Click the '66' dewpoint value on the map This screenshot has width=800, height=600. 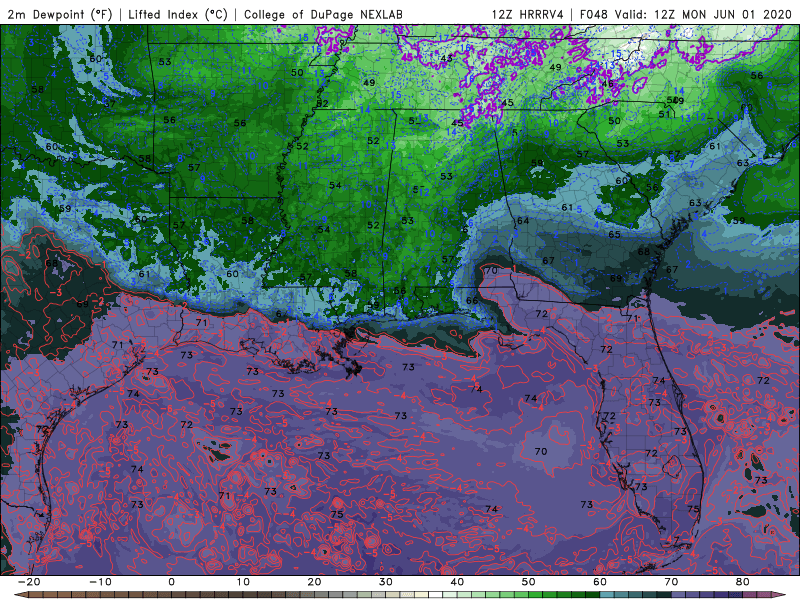pyautogui.click(x=472, y=301)
